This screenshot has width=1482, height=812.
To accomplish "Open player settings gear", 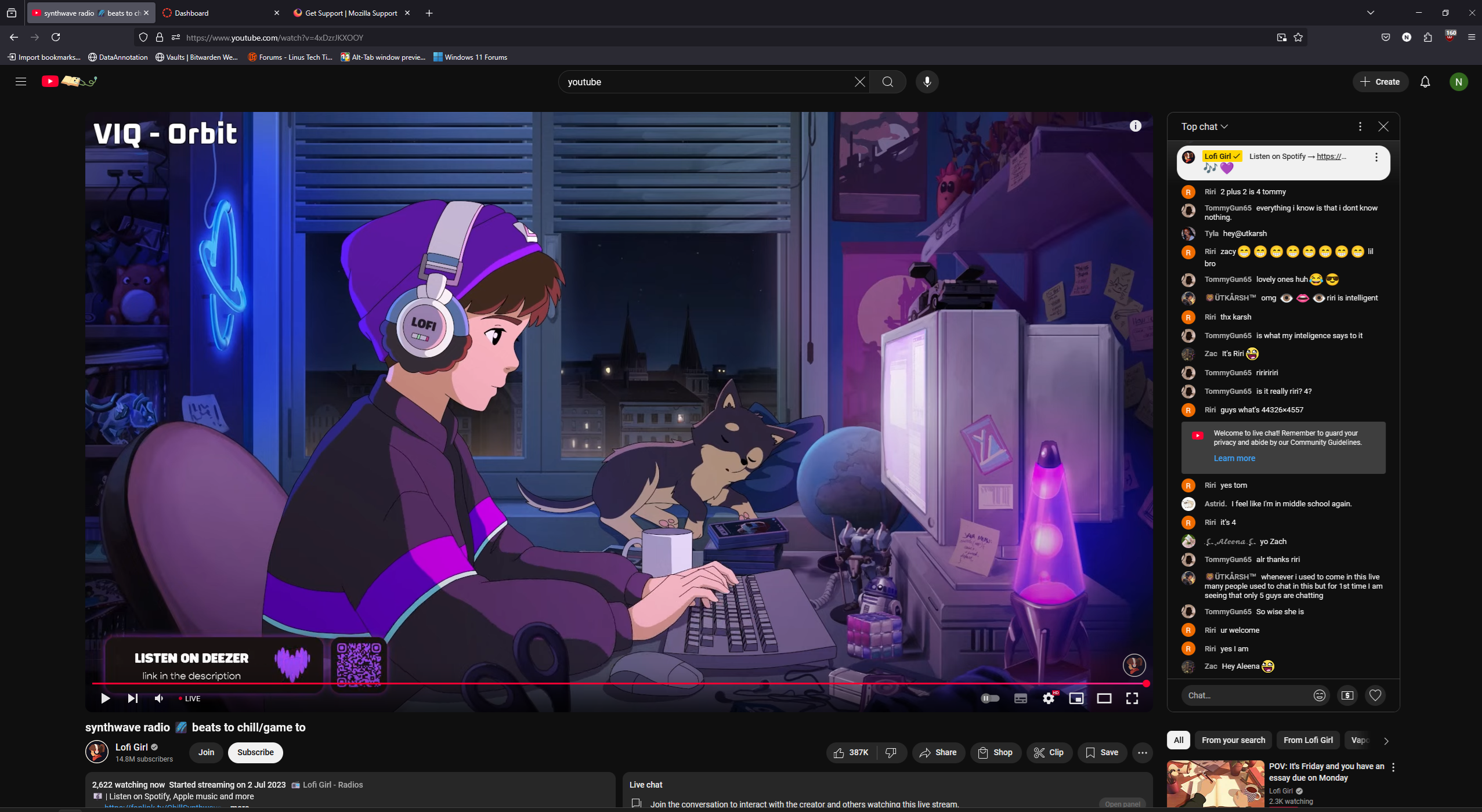I will point(1048,698).
